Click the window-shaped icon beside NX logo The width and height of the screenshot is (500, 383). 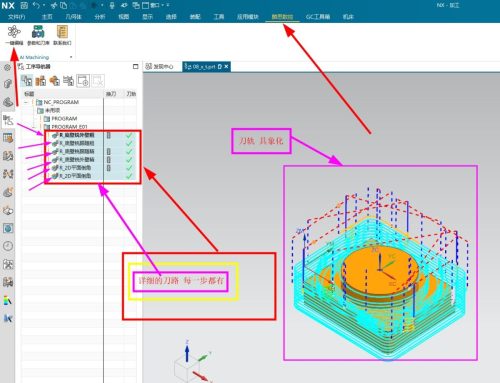[24, 6]
